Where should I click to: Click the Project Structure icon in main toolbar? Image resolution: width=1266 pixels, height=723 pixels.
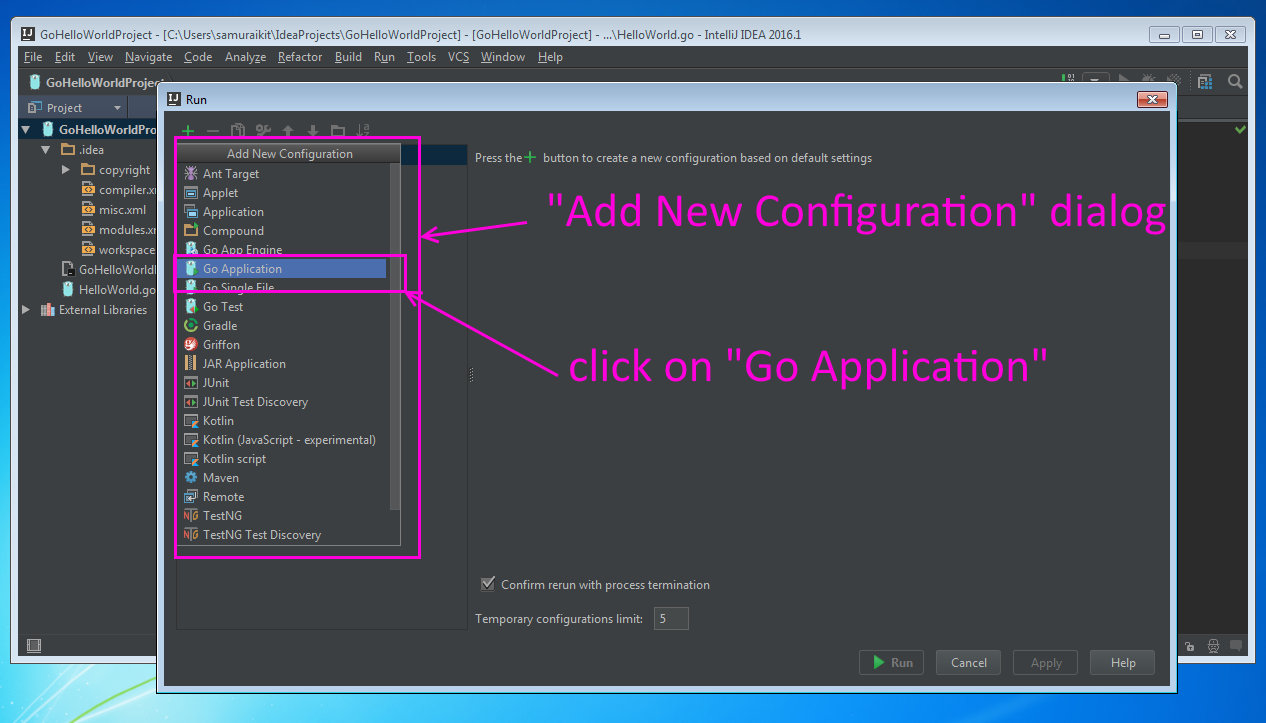(1205, 82)
